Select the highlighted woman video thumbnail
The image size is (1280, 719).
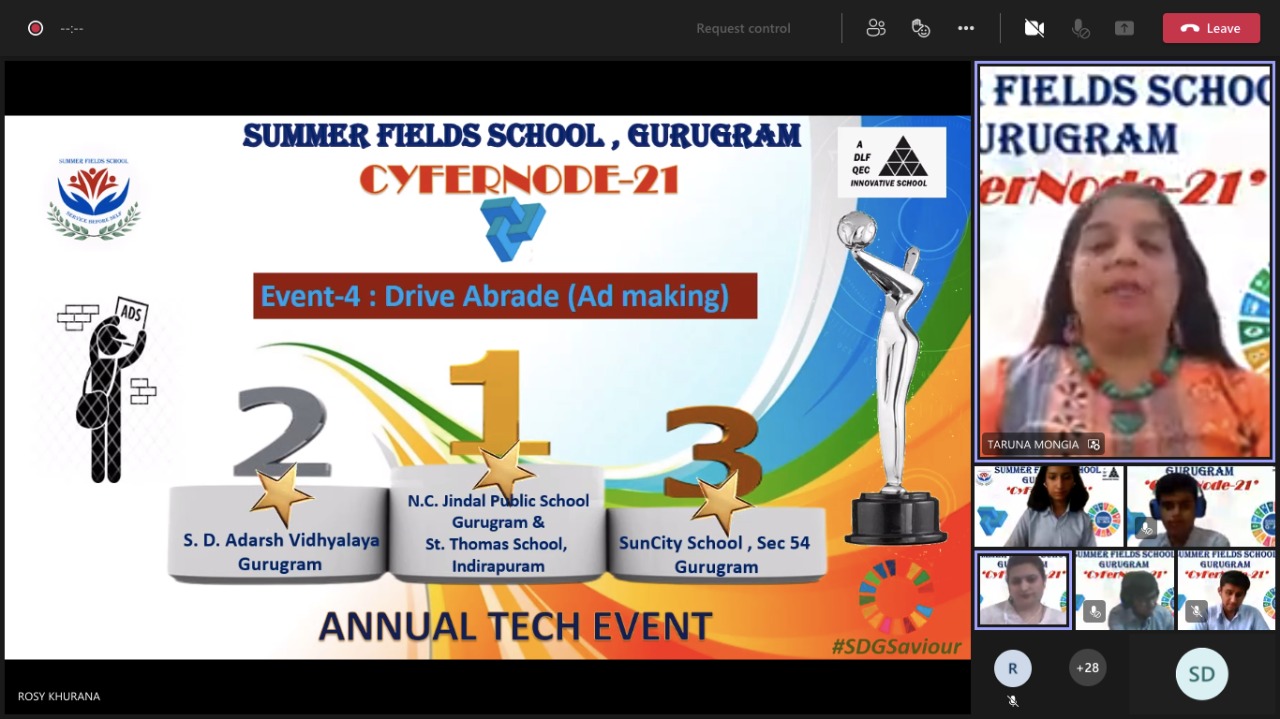coord(1023,589)
